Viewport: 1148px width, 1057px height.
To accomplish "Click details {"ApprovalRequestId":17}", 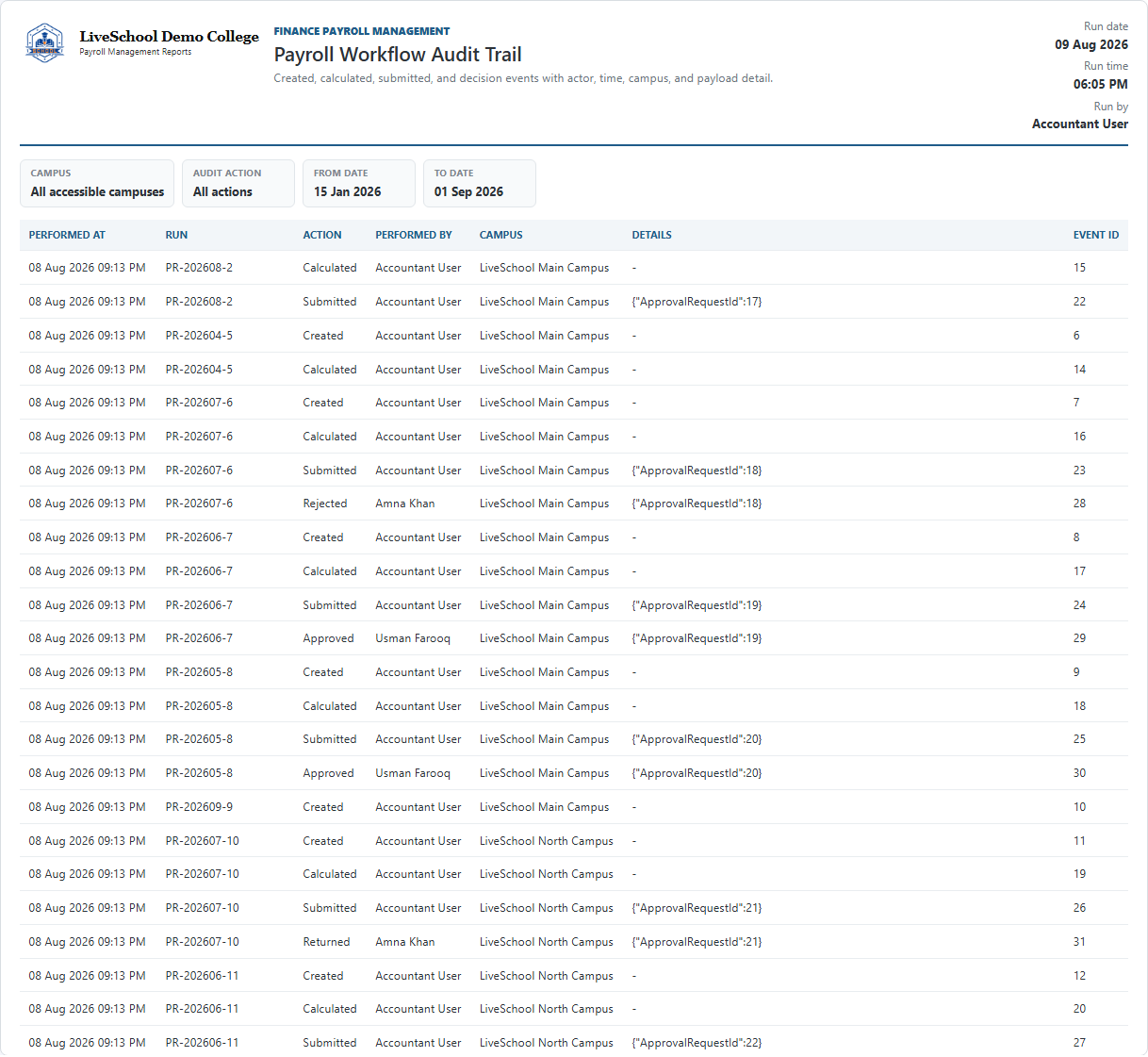I will (x=697, y=302).
